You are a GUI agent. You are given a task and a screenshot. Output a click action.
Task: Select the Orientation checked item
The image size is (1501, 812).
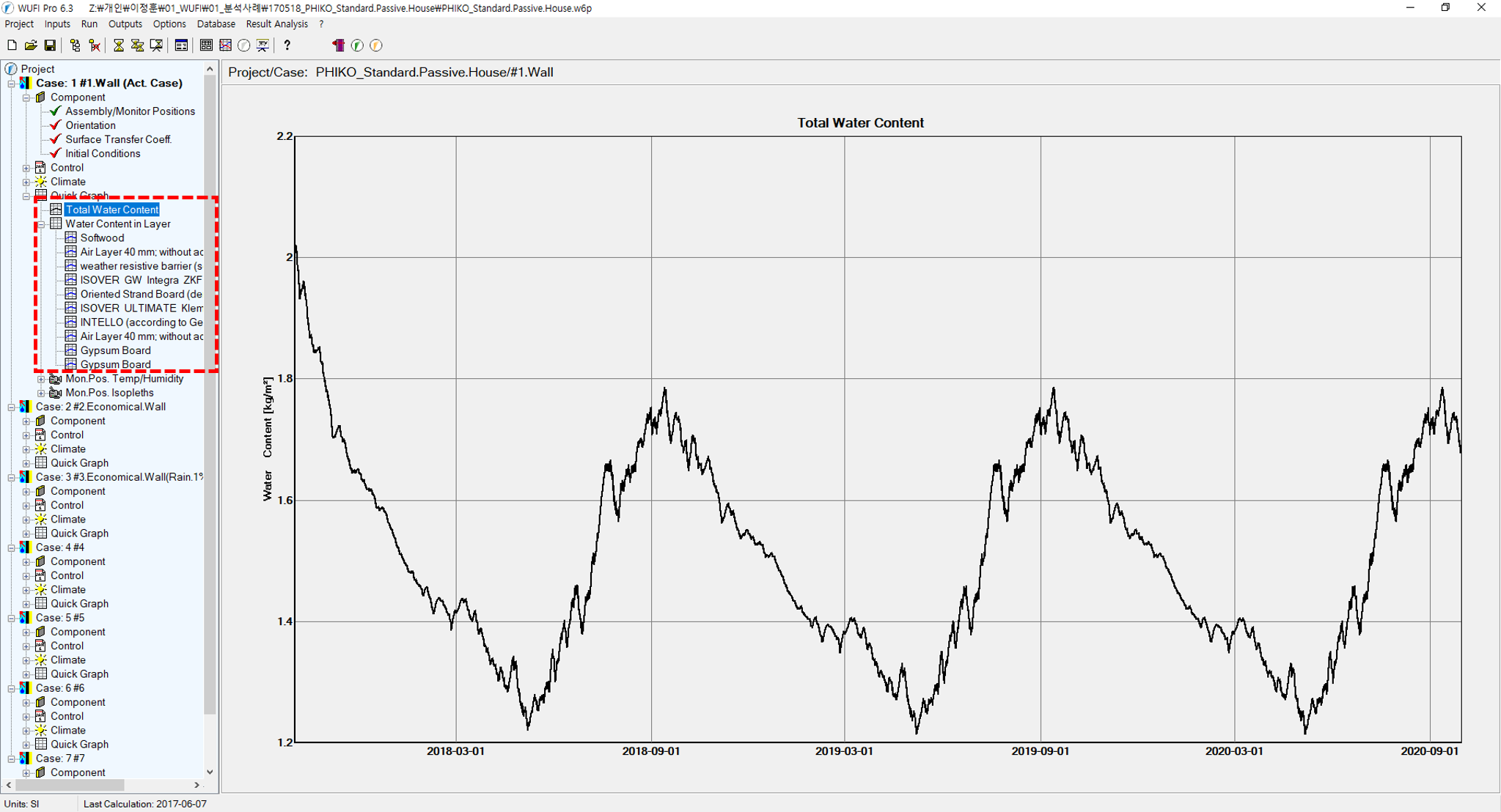pyautogui.click(x=90, y=125)
